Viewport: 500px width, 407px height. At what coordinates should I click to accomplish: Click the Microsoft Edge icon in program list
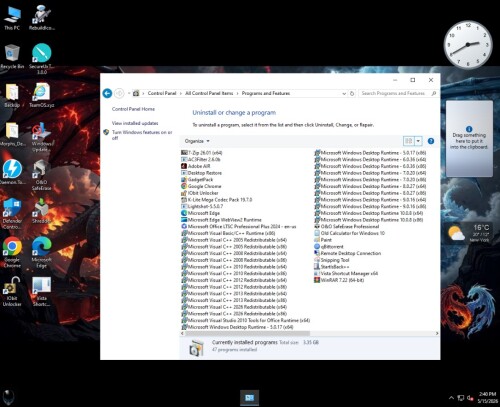(184, 213)
